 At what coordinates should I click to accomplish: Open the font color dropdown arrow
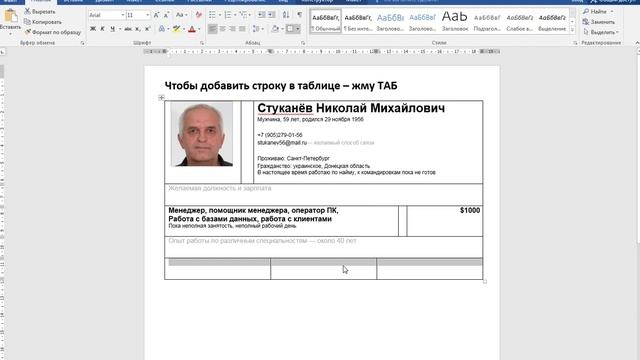pos(199,29)
